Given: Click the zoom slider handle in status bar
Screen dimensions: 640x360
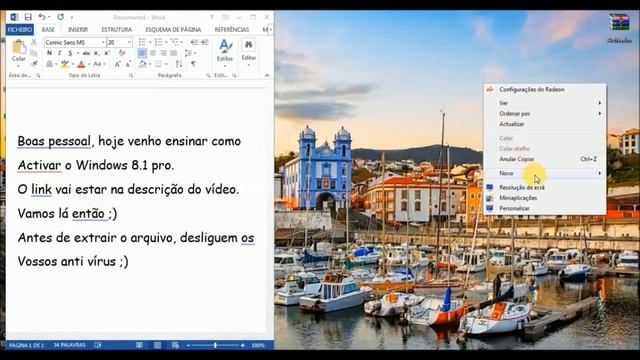Looking at the screenshot, I should click(x=215, y=345).
